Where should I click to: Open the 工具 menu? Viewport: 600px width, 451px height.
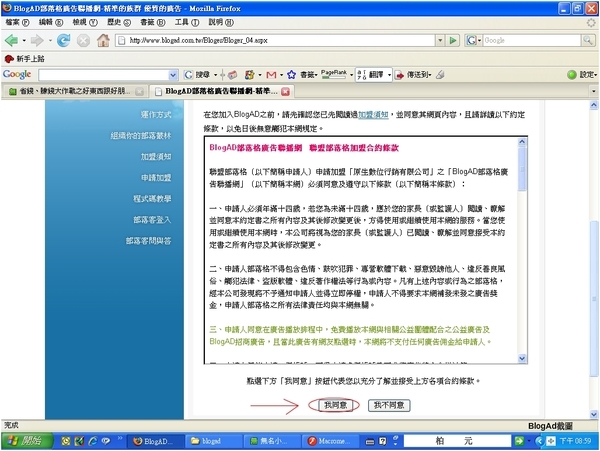point(187,22)
